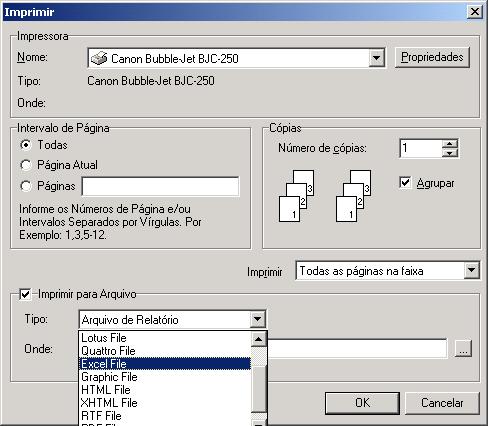
Task: Open the printer Nome dropdown
Action: [377, 58]
